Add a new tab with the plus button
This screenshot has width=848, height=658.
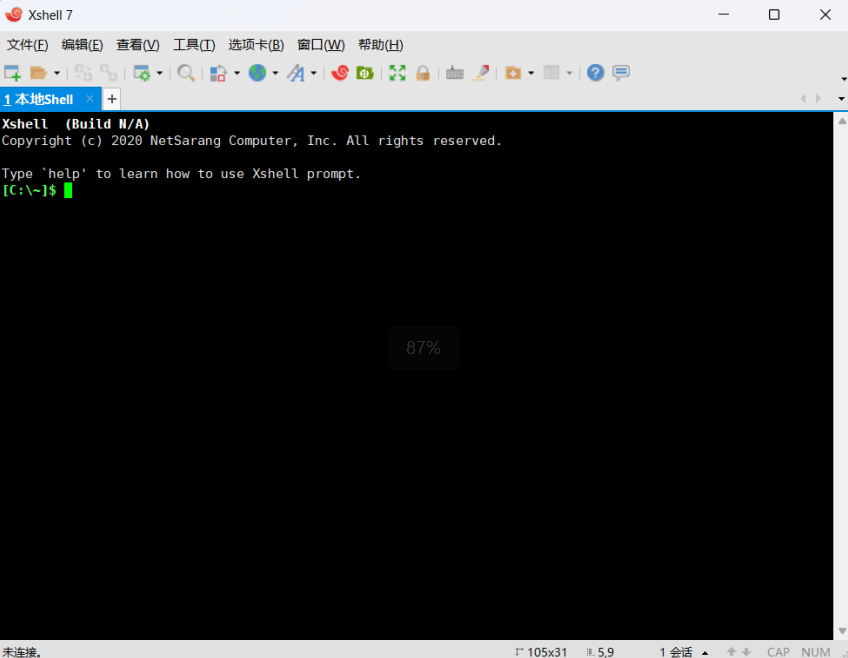pos(111,99)
